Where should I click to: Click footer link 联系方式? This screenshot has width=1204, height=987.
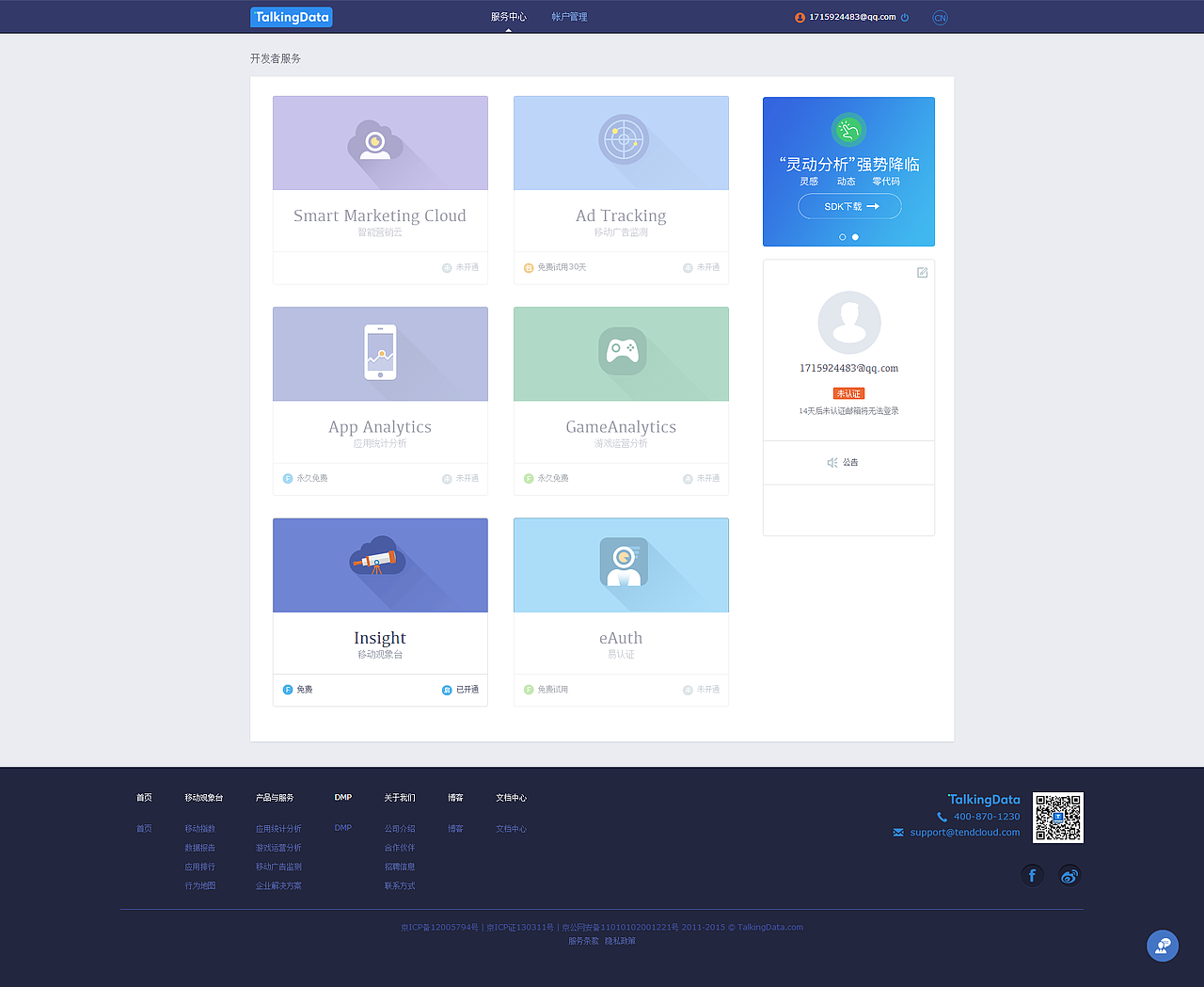click(x=400, y=885)
